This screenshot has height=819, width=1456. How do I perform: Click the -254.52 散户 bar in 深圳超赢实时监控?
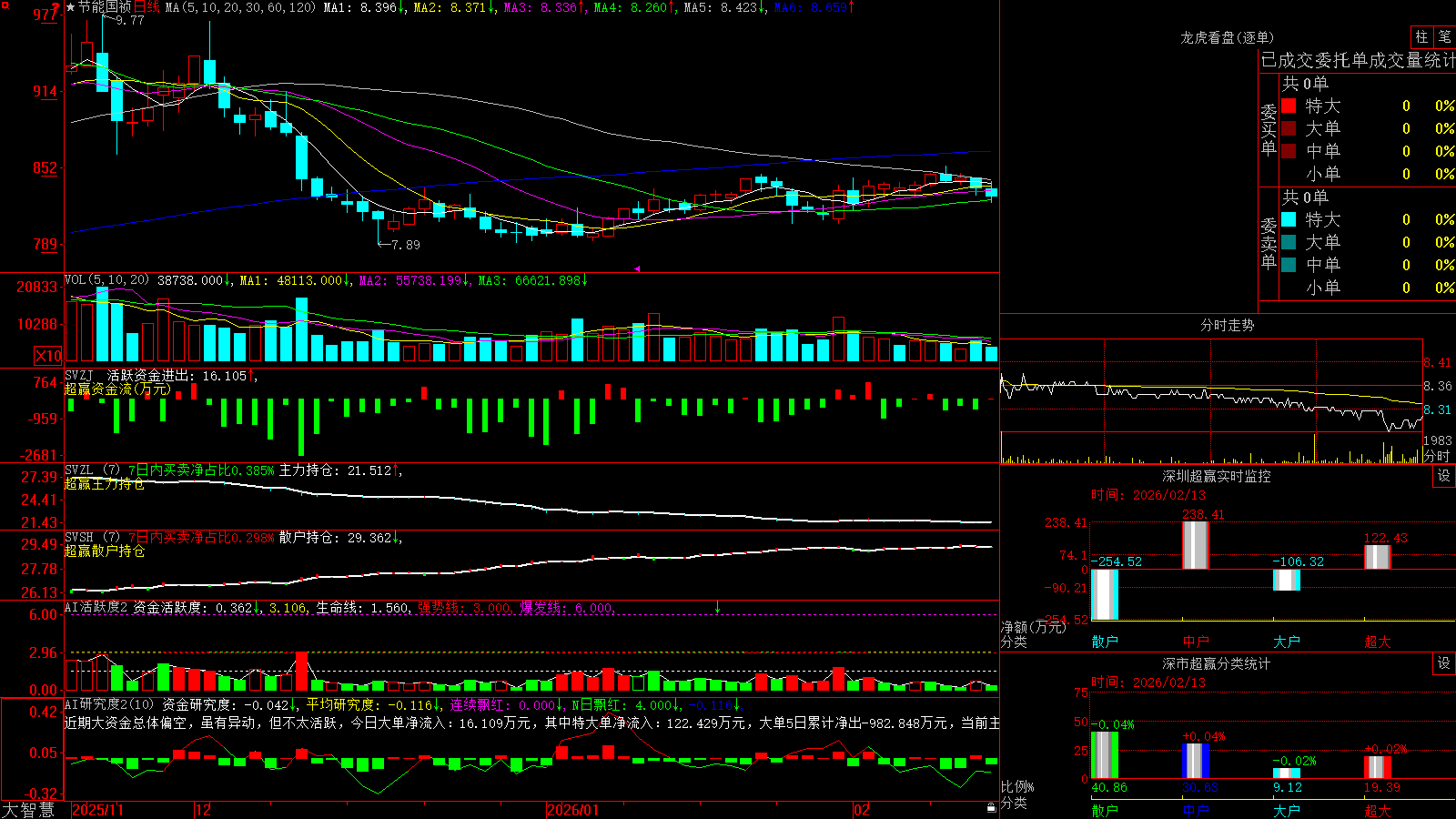(x=1105, y=594)
